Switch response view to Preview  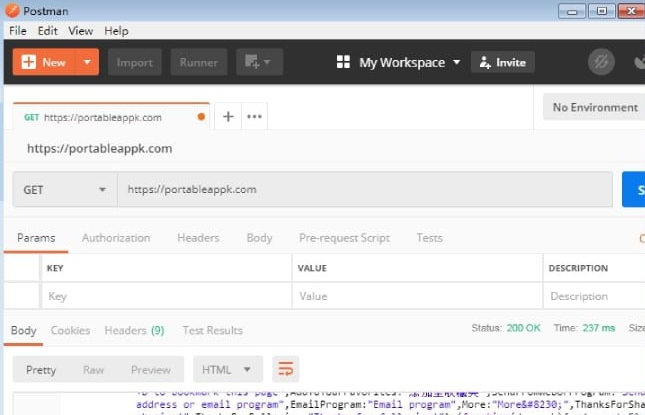point(151,370)
